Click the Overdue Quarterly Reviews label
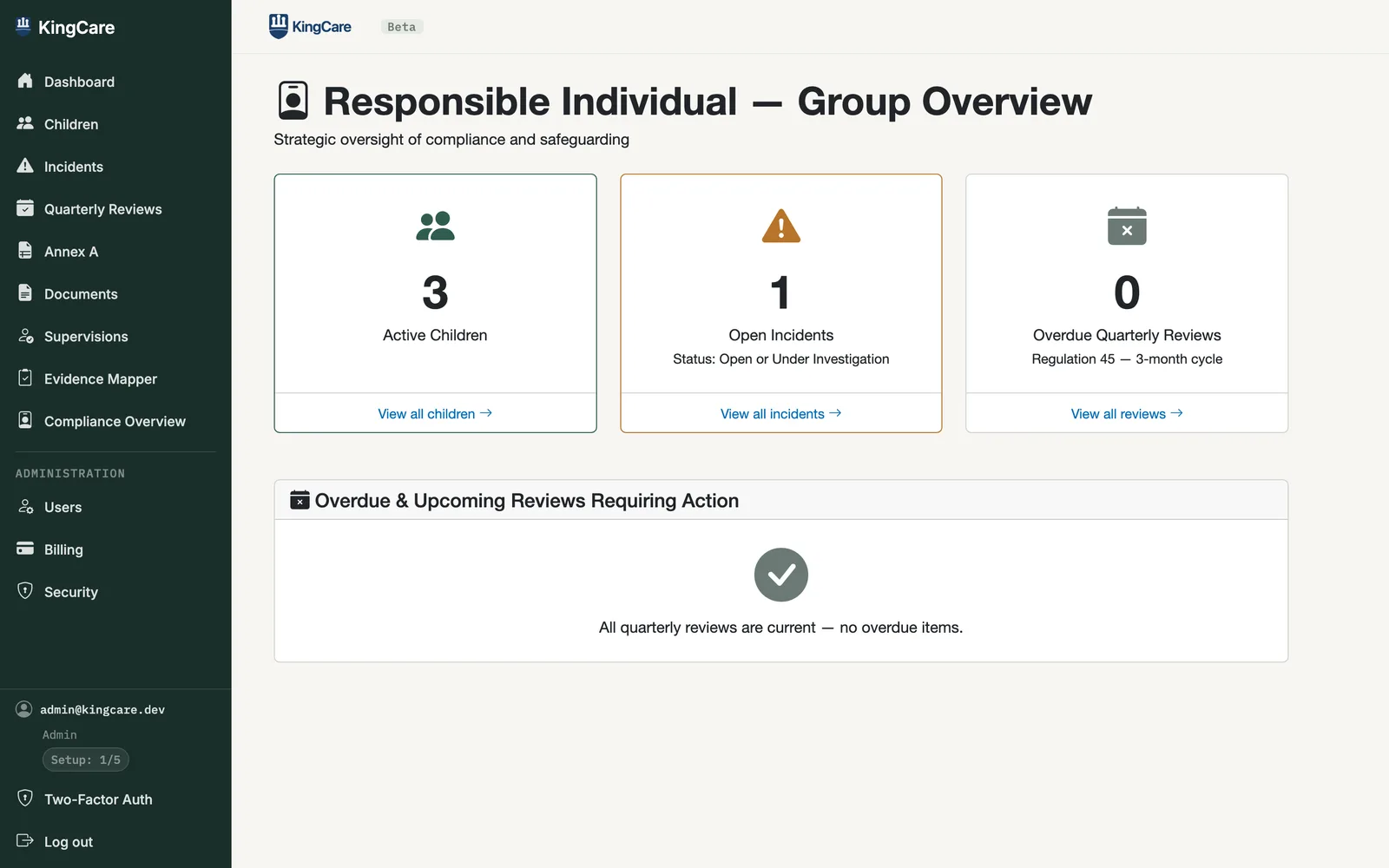This screenshot has height=868, width=1389. (1127, 335)
